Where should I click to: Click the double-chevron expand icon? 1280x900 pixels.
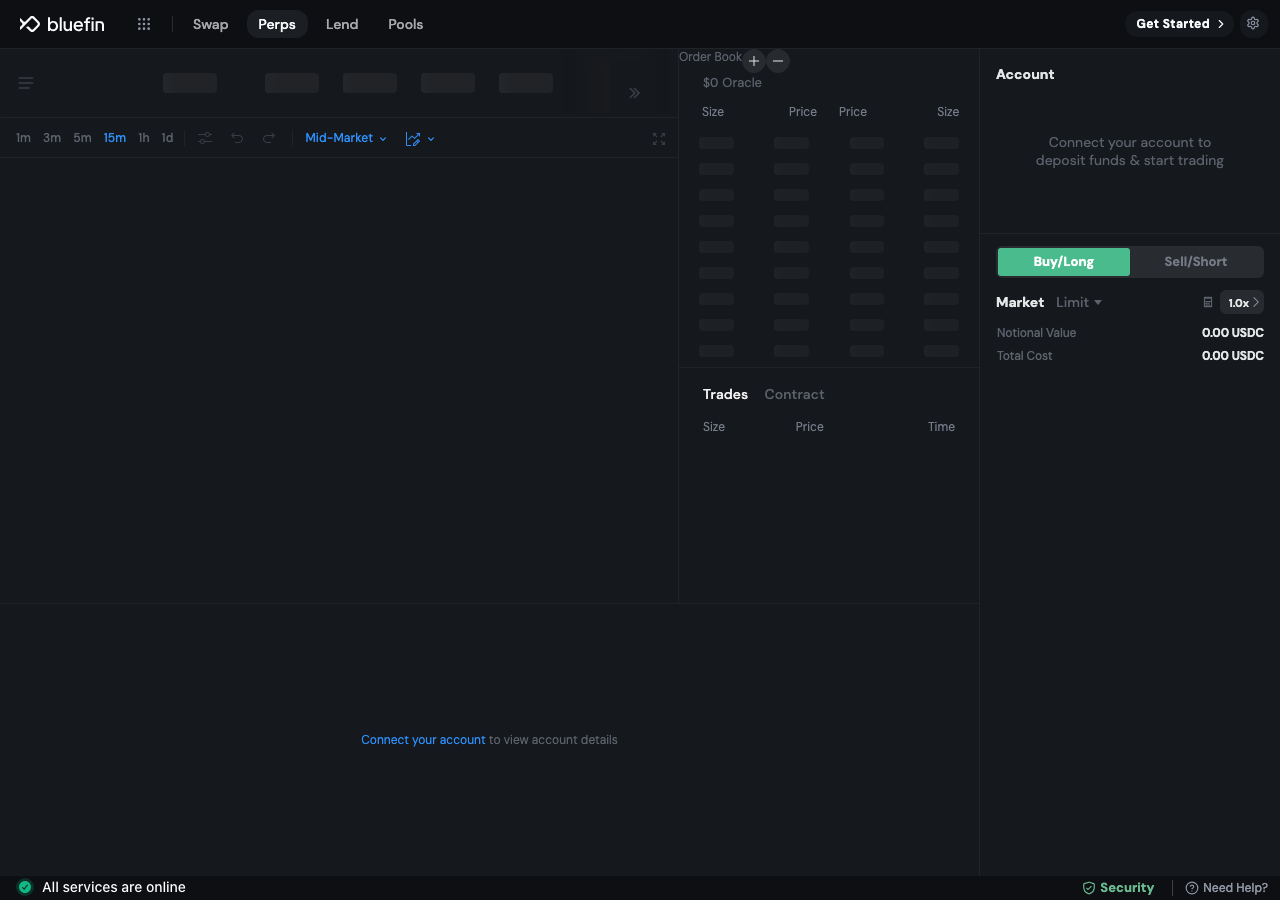coord(634,93)
